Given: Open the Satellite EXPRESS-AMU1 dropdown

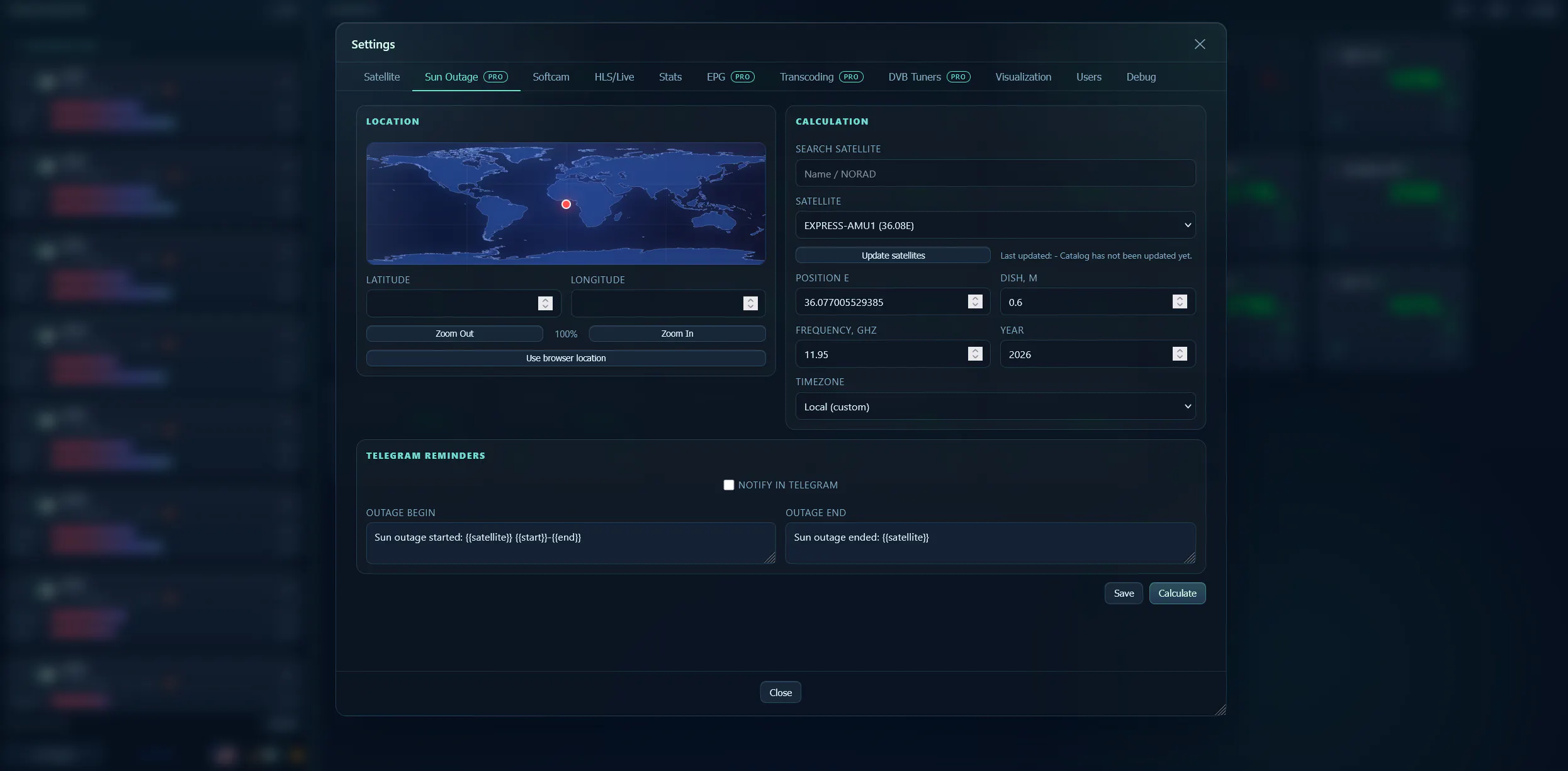Looking at the screenshot, I should coord(995,225).
